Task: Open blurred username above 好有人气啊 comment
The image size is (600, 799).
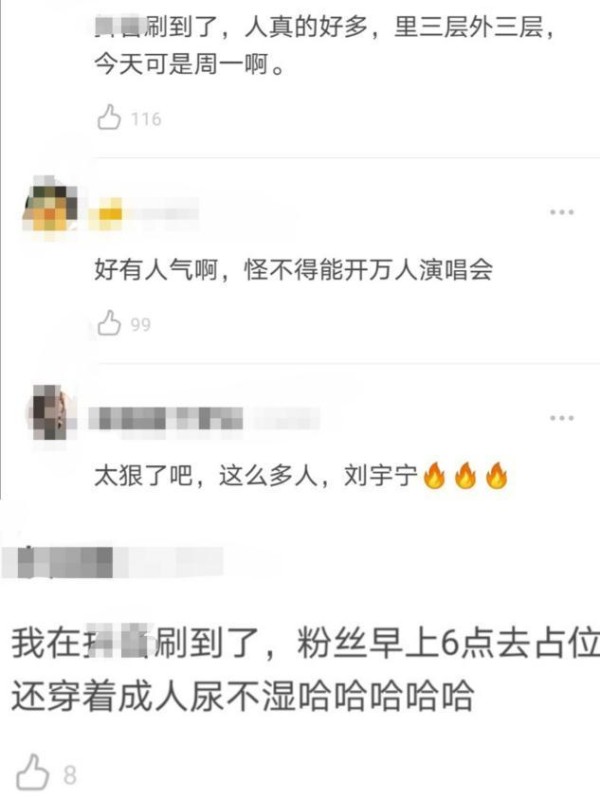Action: (x=144, y=213)
